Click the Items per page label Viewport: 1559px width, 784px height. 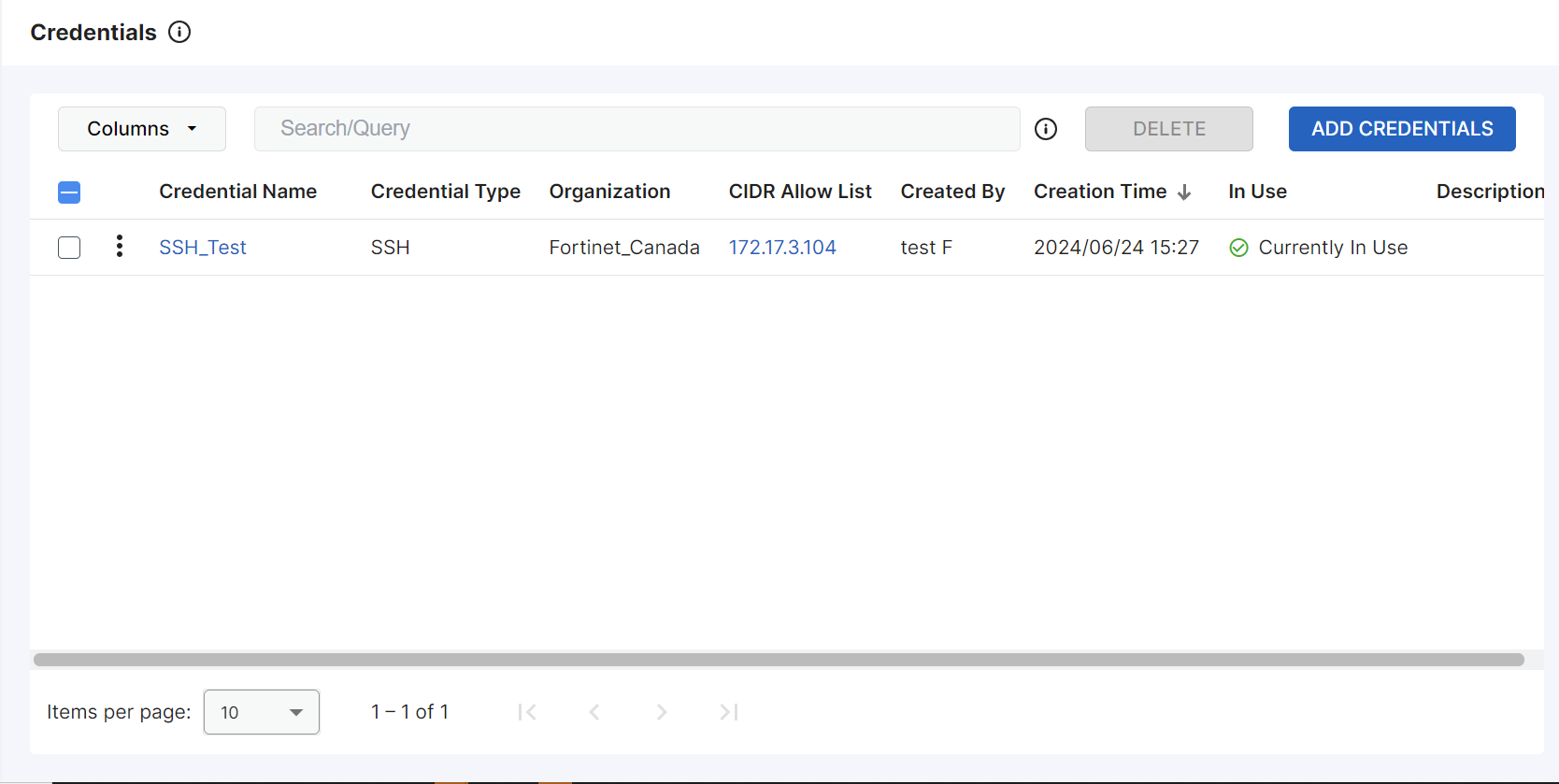(x=119, y=712)
